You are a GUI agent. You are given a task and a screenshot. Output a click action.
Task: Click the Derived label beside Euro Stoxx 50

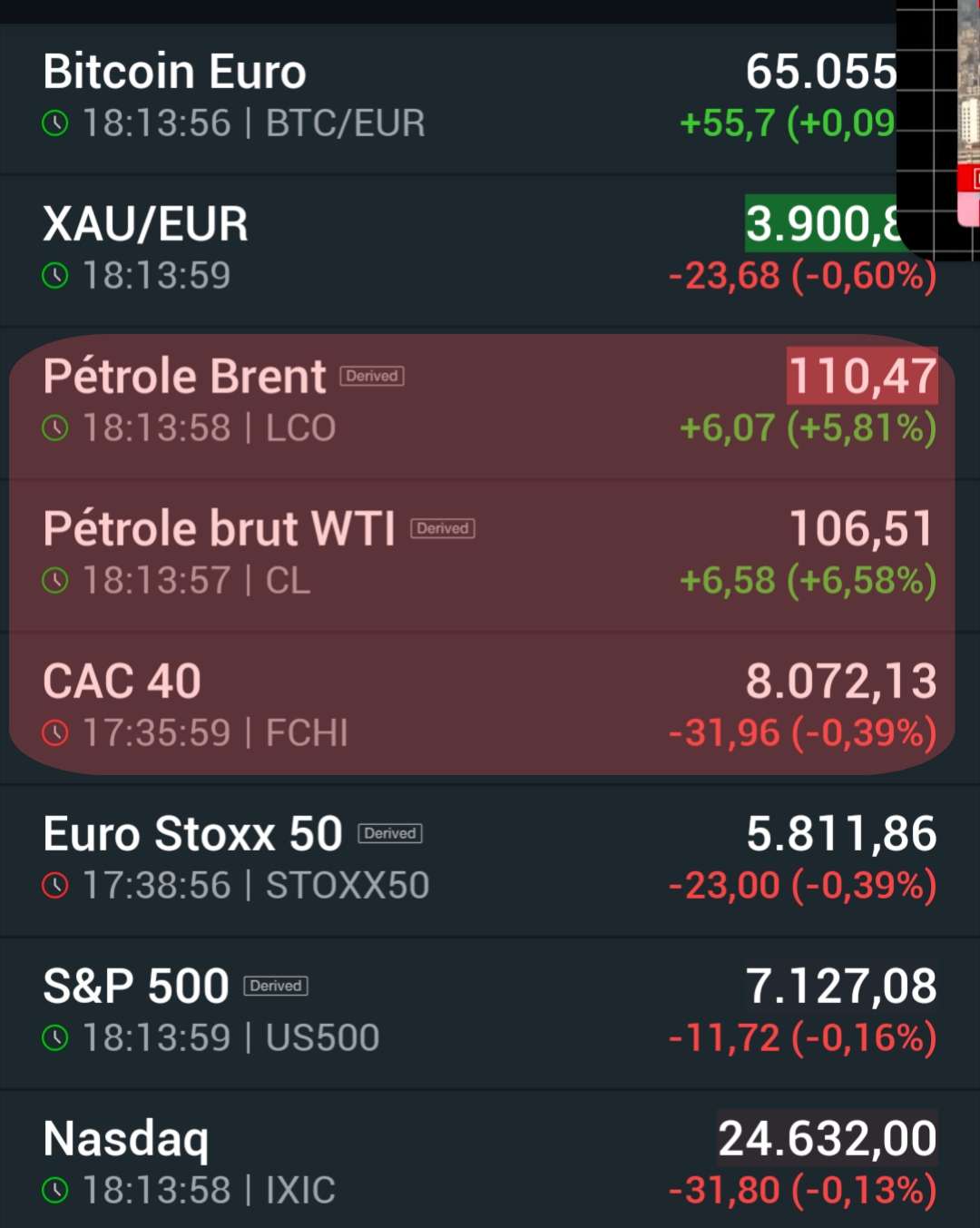tap(390, 833)
